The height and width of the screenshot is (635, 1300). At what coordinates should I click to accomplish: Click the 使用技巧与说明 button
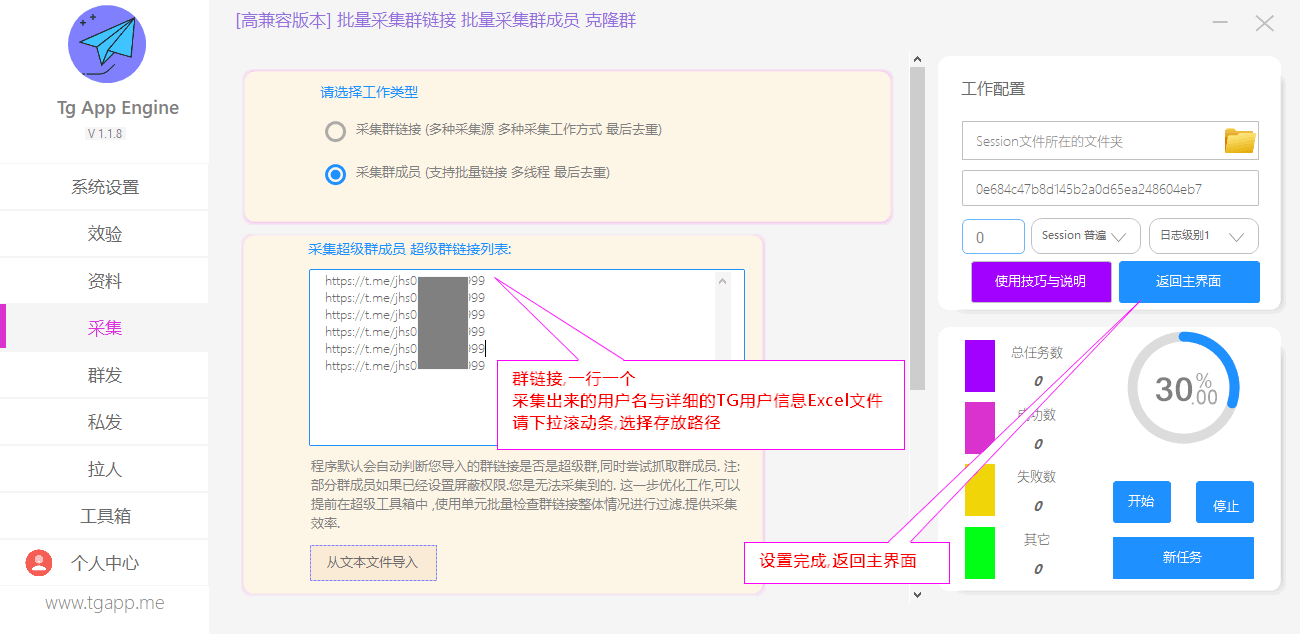click(1040, 282)
